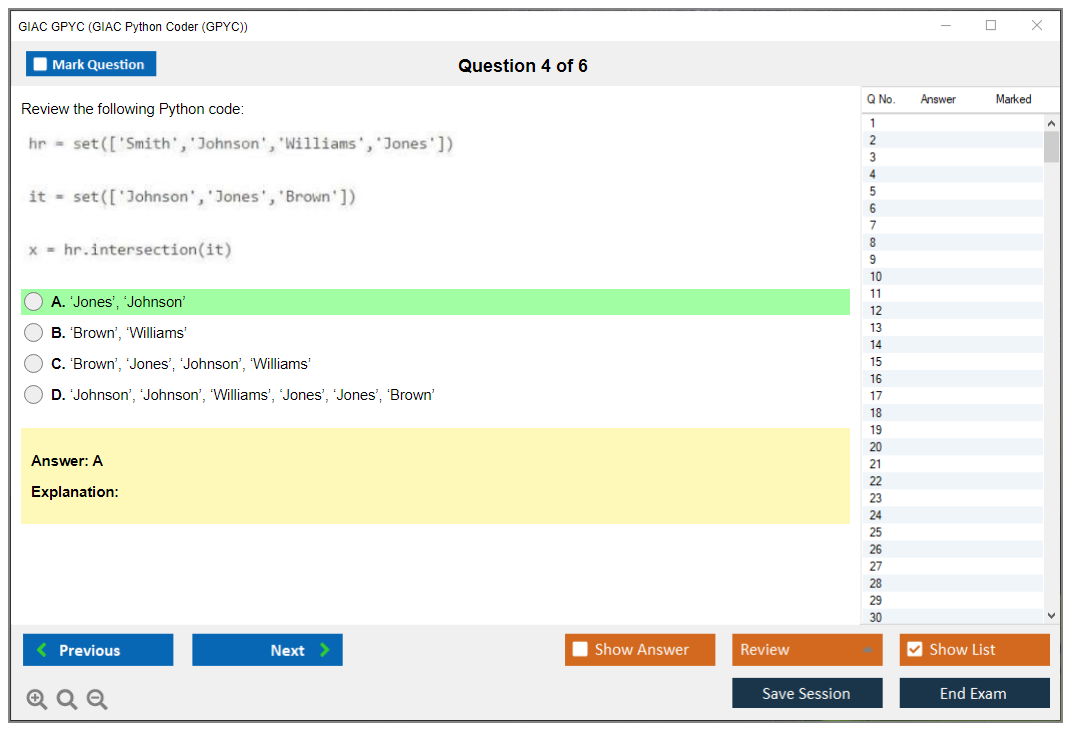Pick answer C radio button
The height and width of the screenshot is (735, 1075).
34,364
